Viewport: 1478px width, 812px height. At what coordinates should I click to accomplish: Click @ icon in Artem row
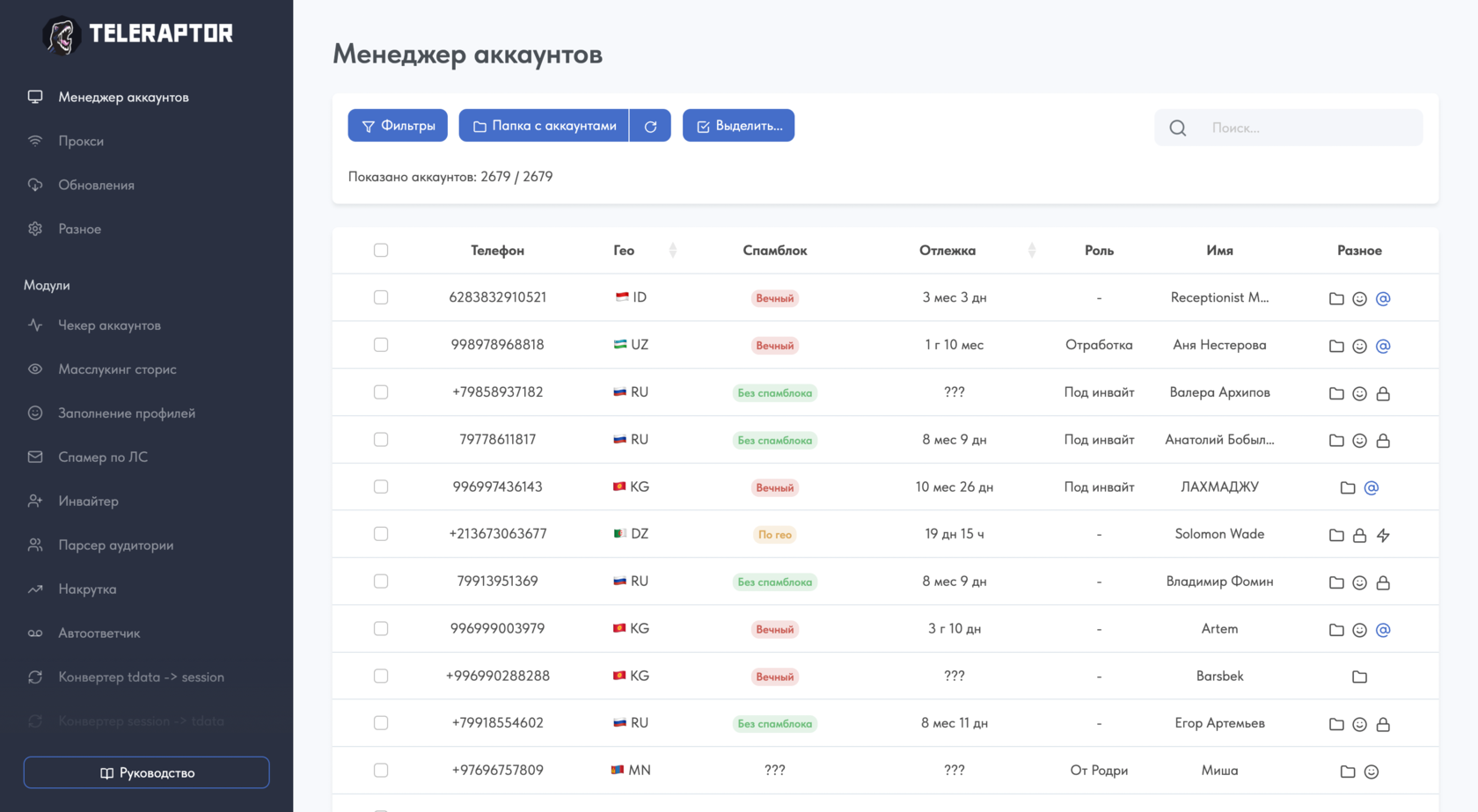1383,630
